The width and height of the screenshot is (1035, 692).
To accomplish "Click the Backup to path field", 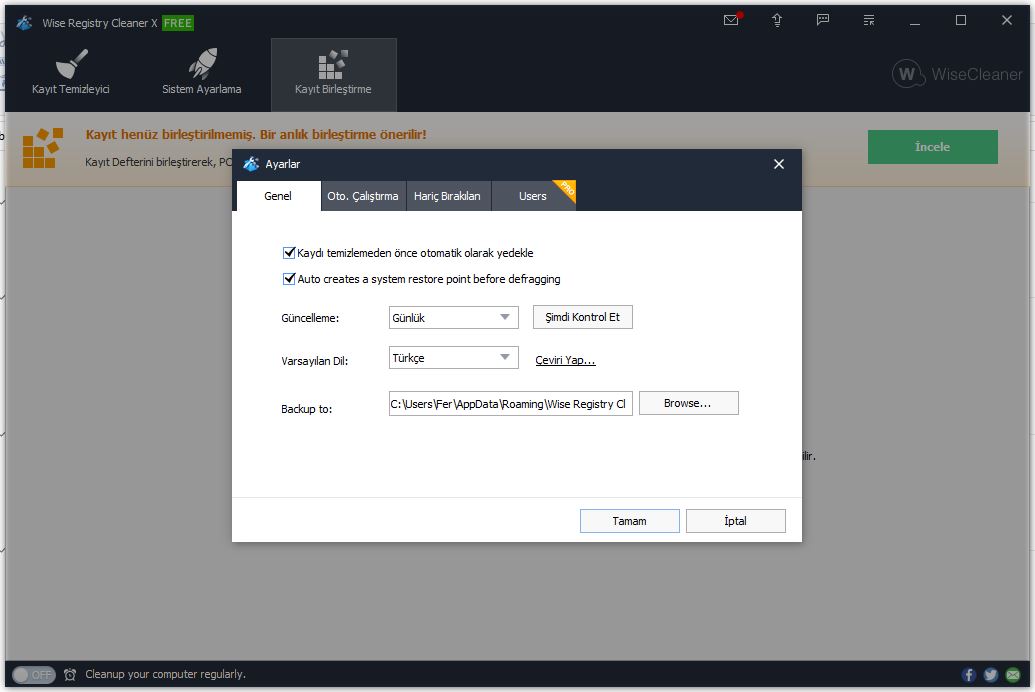I will point(510,403).
